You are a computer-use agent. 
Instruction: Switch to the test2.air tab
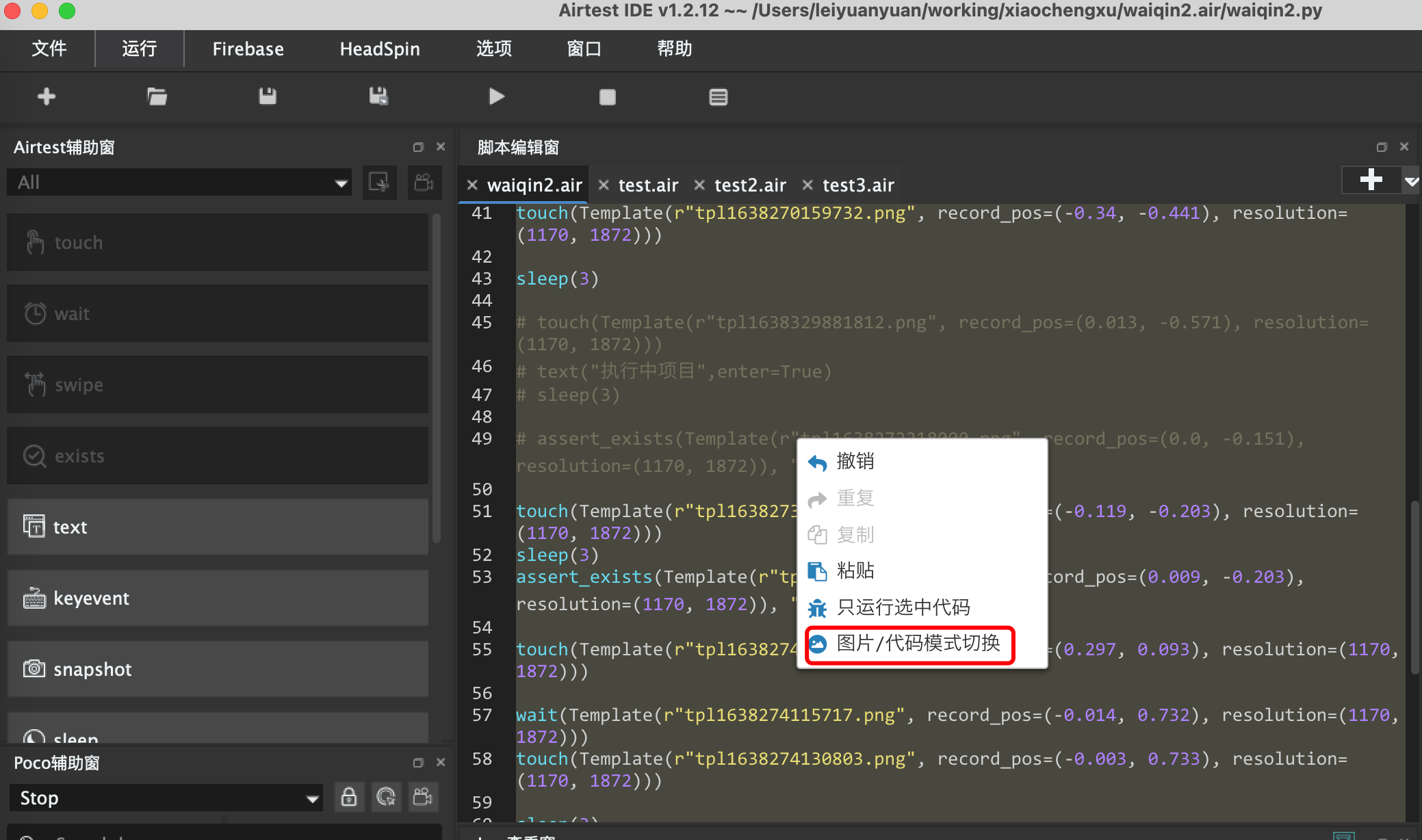pos(750,185)
